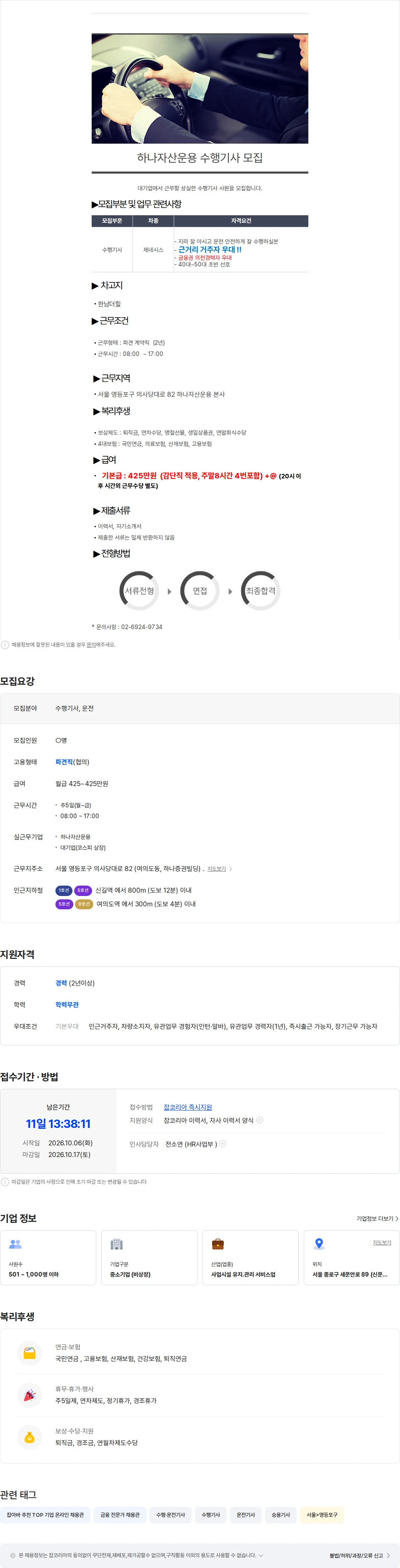Click the 수행기사, 운전 recruitment field value

74,709
